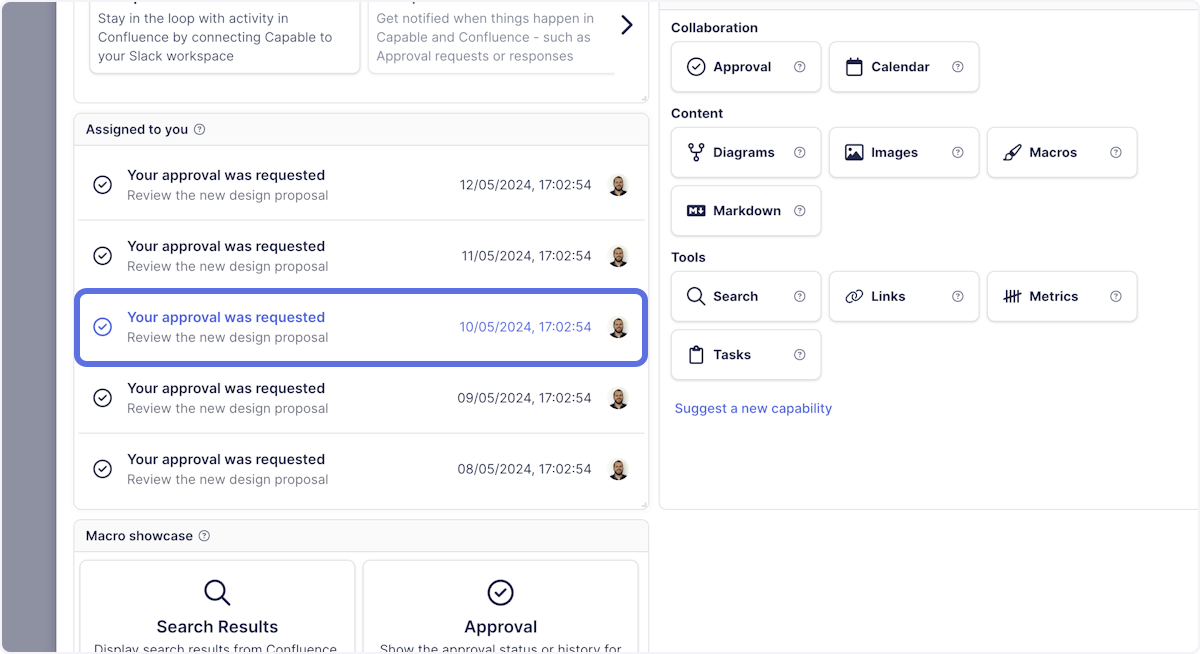Screen dimensions: 1200x654
Task: Open the Links tool
Action: 887,297
